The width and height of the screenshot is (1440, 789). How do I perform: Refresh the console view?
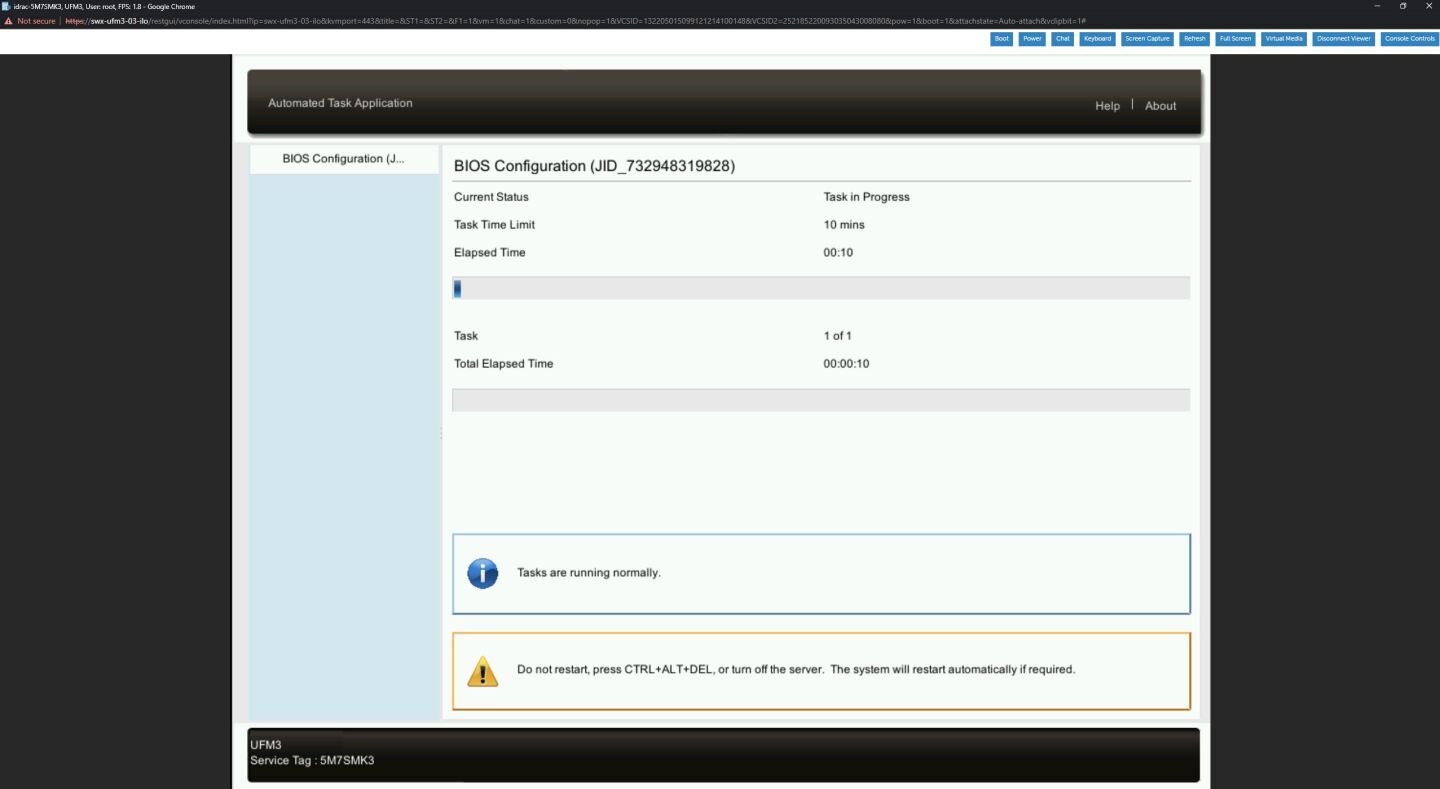click(1194, 39)
